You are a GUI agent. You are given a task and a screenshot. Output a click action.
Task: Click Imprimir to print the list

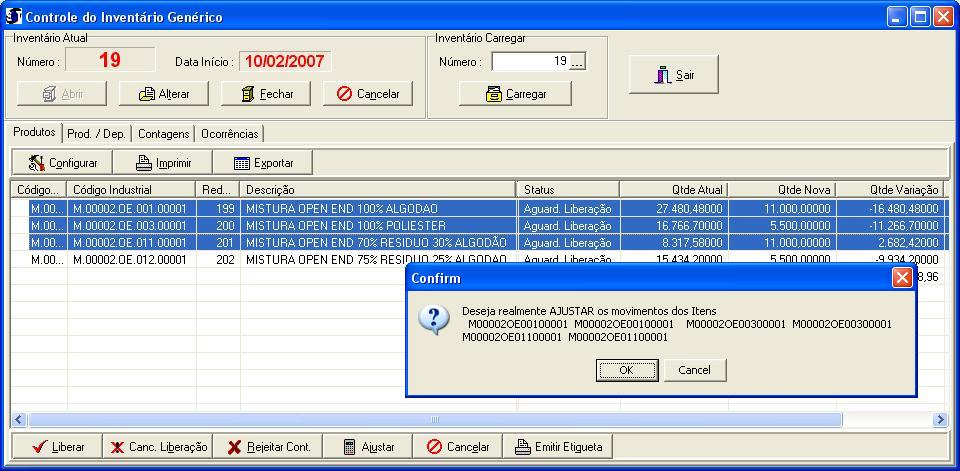163,163
